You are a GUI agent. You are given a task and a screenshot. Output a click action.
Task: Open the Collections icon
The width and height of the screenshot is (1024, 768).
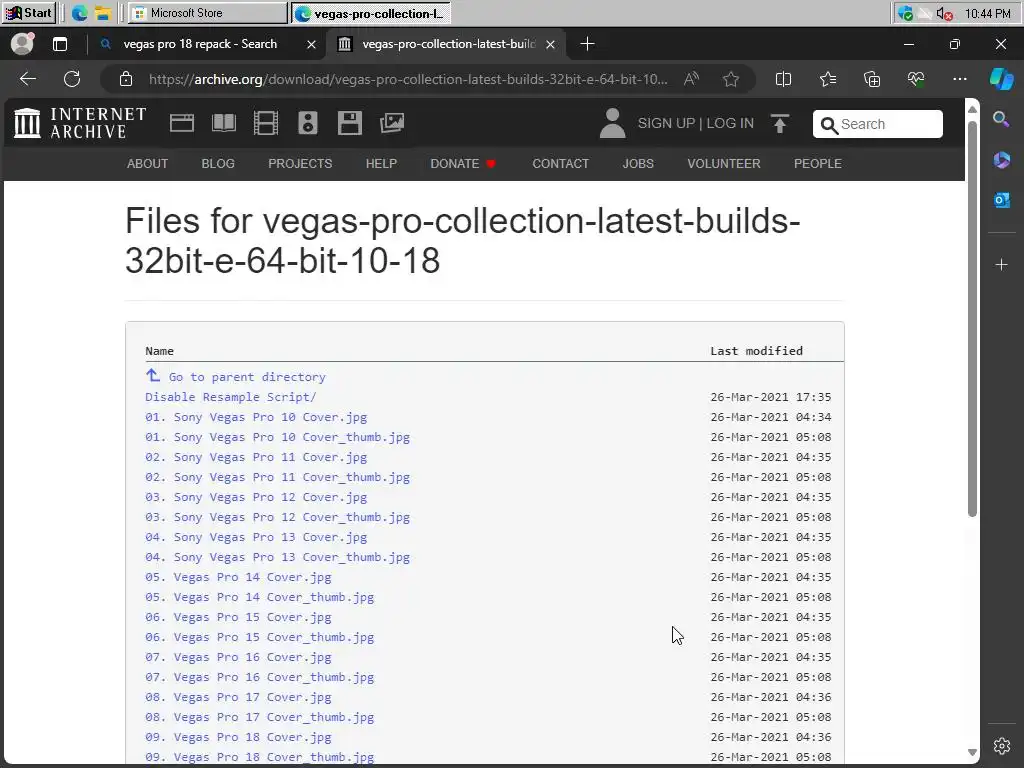872,79
